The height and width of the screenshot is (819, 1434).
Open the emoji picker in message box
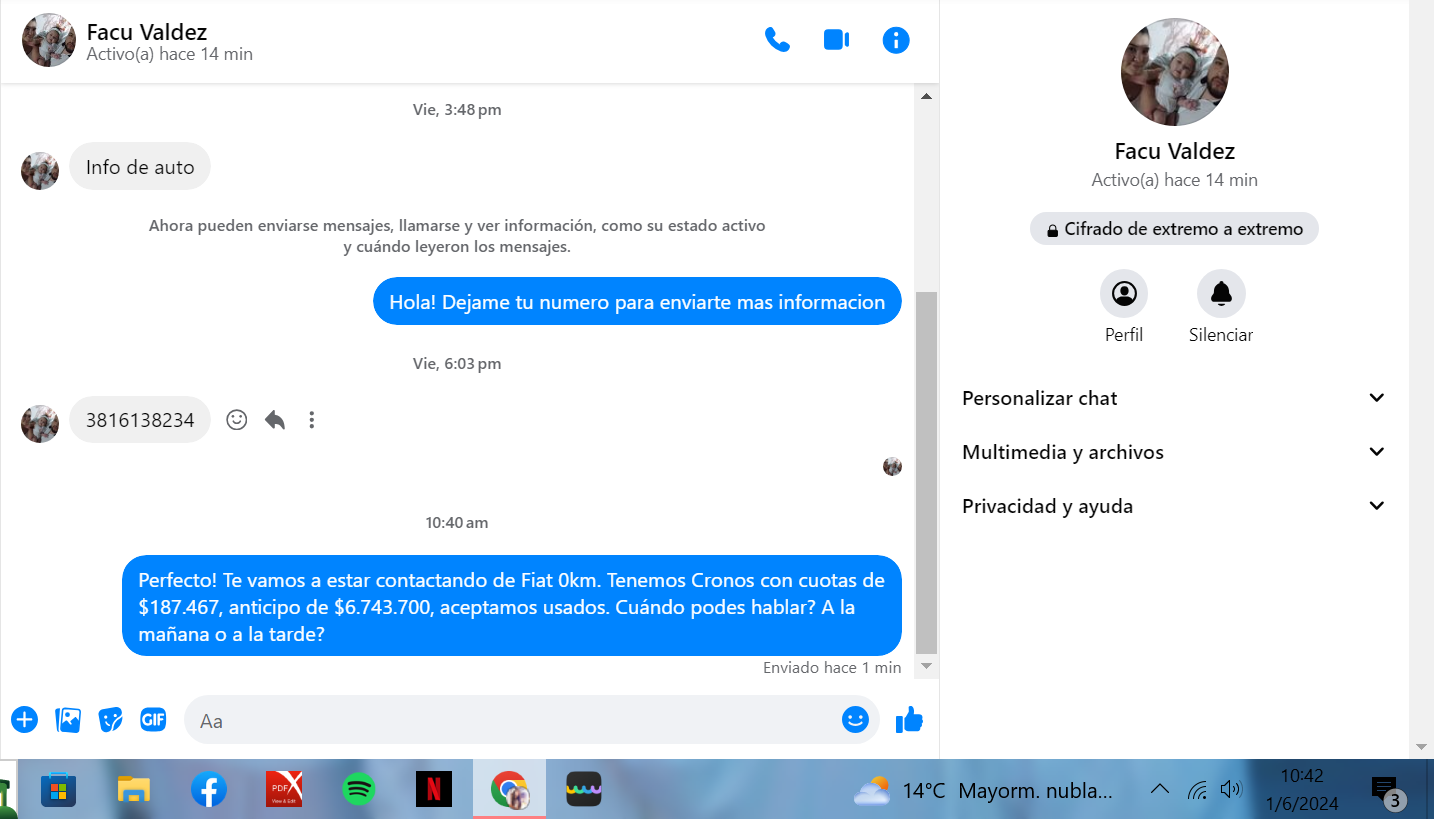click(x=855, y=719)
